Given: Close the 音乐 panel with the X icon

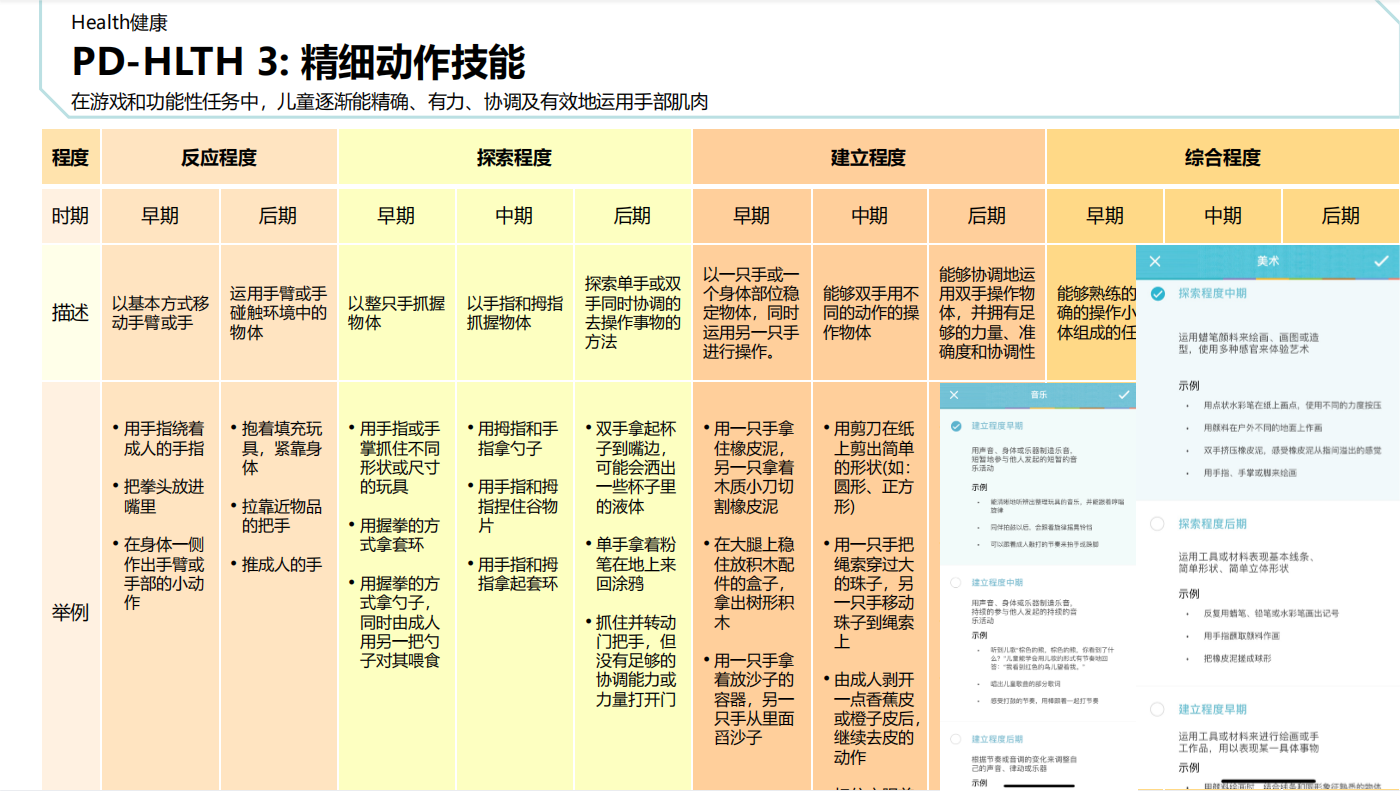Looking at the screenshot, I should click(x=954, y=395).
